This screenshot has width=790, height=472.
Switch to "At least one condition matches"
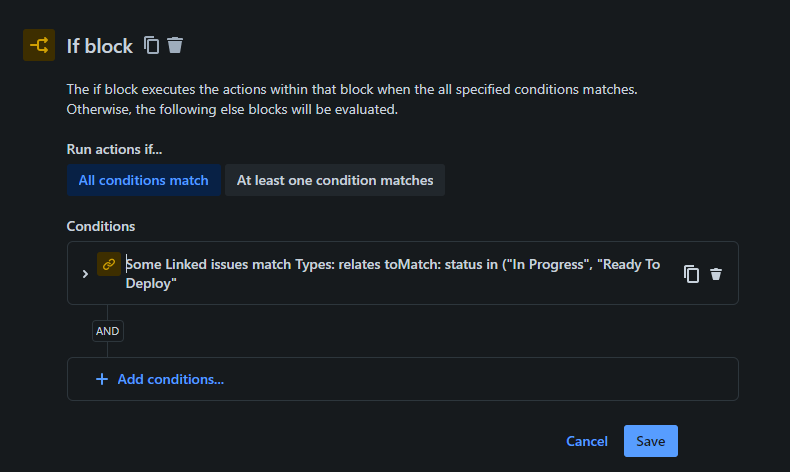(x=335, y=180)
